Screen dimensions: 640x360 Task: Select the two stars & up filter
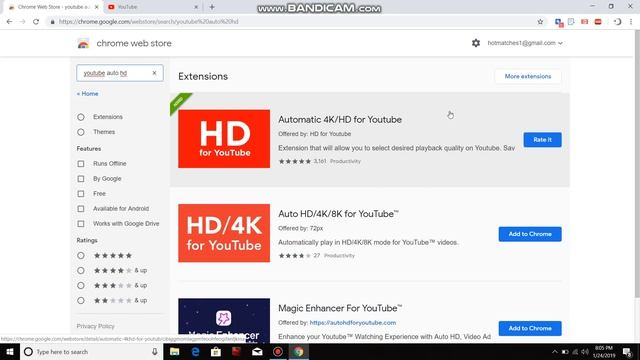tap(81, 300)
